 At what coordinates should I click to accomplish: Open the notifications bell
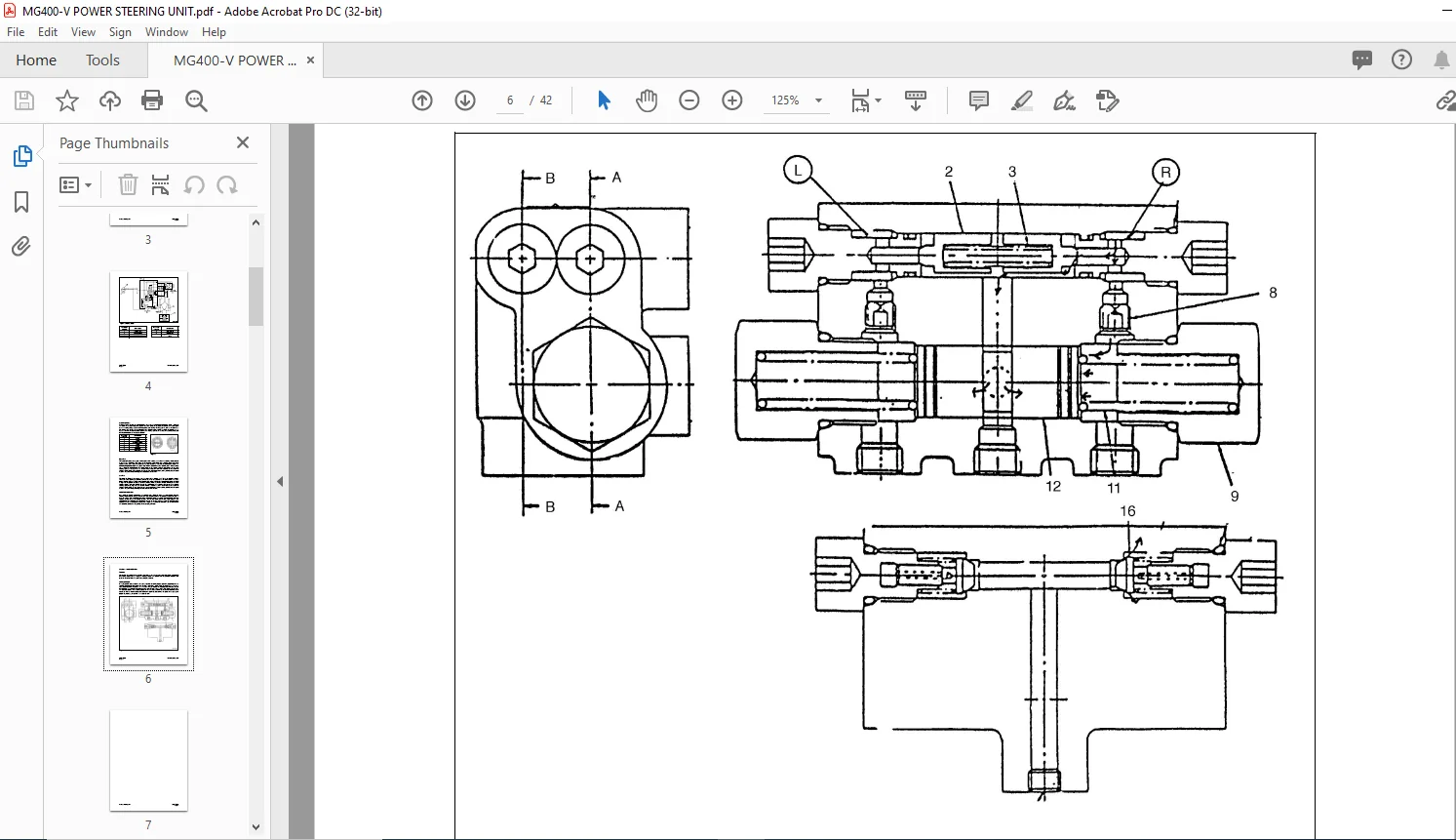click(x=1441, y=60)
